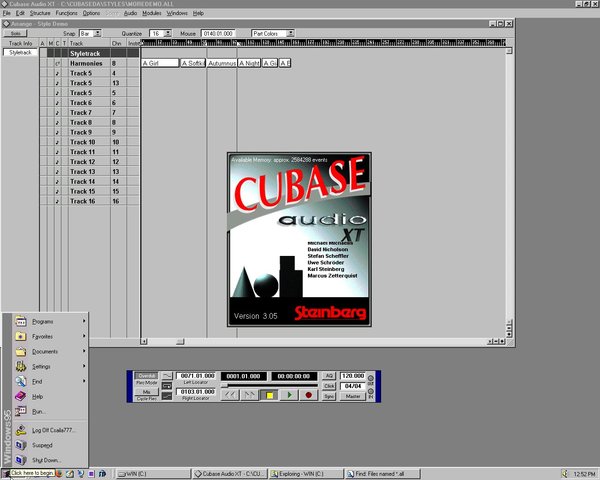Open the Functions menu
This screenshot has width=600, height=480.
[x=66, y=13]
